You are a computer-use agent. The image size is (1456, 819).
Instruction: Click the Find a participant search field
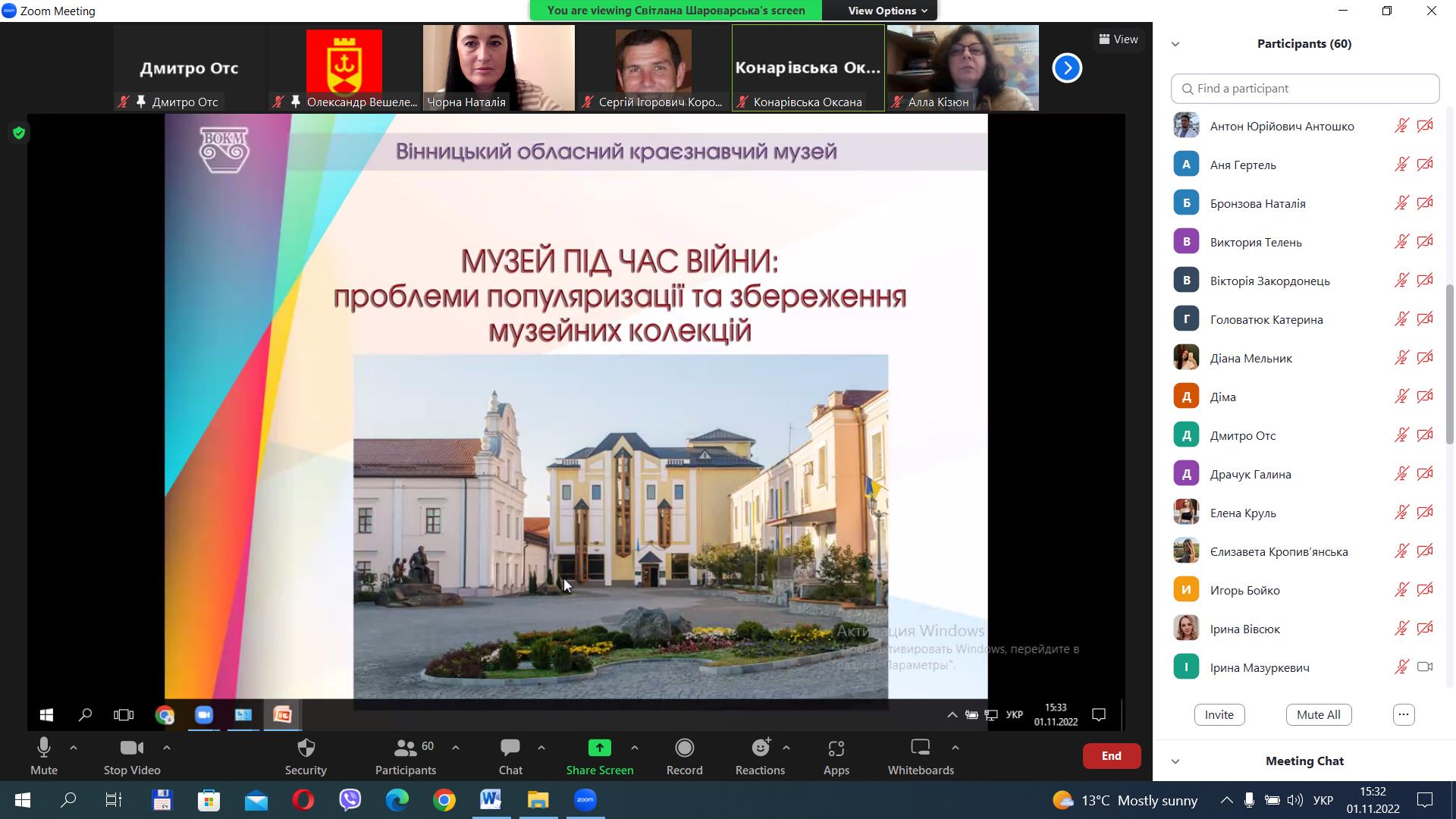point(1304,89)
